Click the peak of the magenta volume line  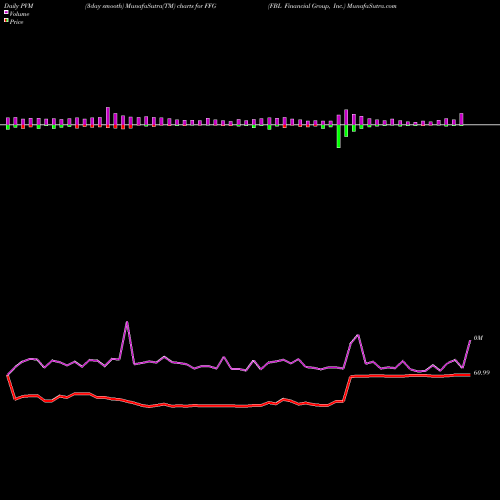coord(127,322)
